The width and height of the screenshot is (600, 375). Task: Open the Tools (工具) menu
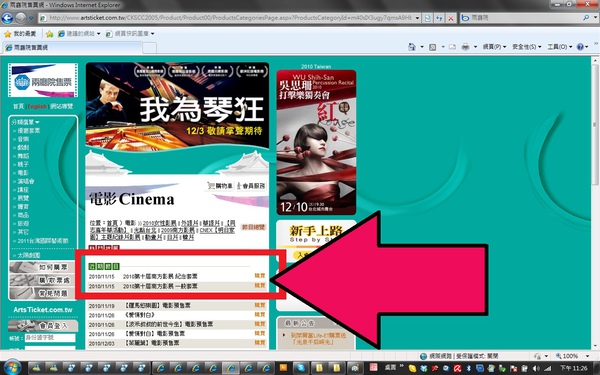pyautogui.click(x=559, y=47)
